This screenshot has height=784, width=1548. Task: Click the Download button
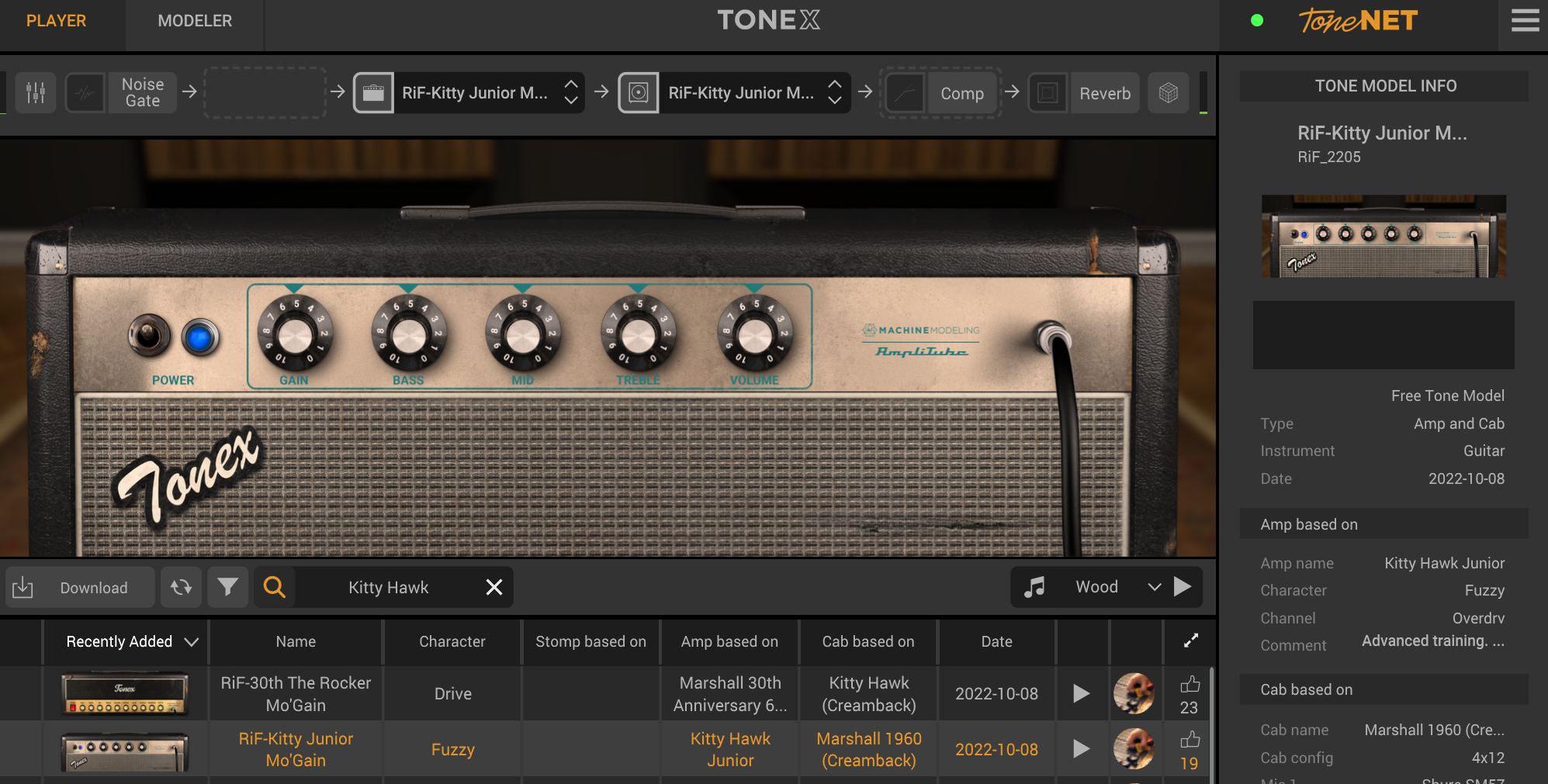click(x=80, y=587)
